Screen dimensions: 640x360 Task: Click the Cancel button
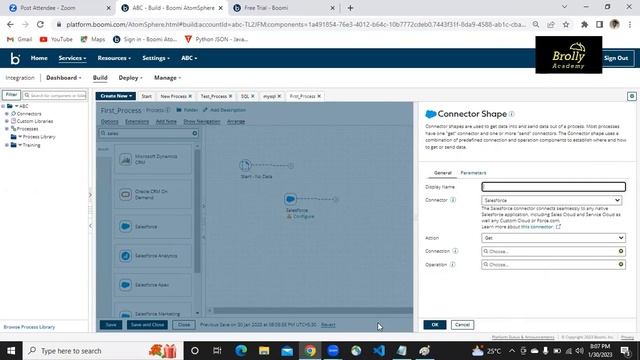click(x=462, y=325)
